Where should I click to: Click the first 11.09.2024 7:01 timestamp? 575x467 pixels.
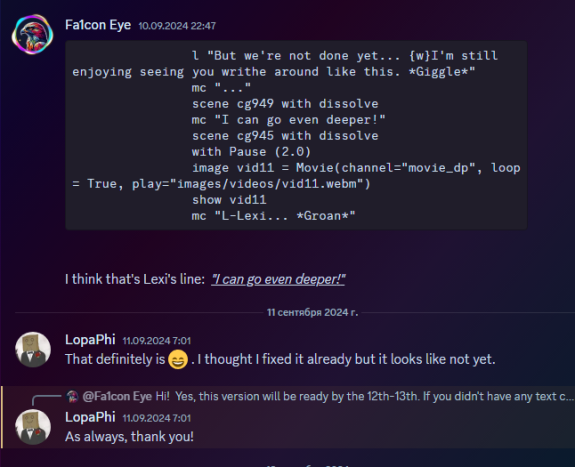(x=157, y=341)
